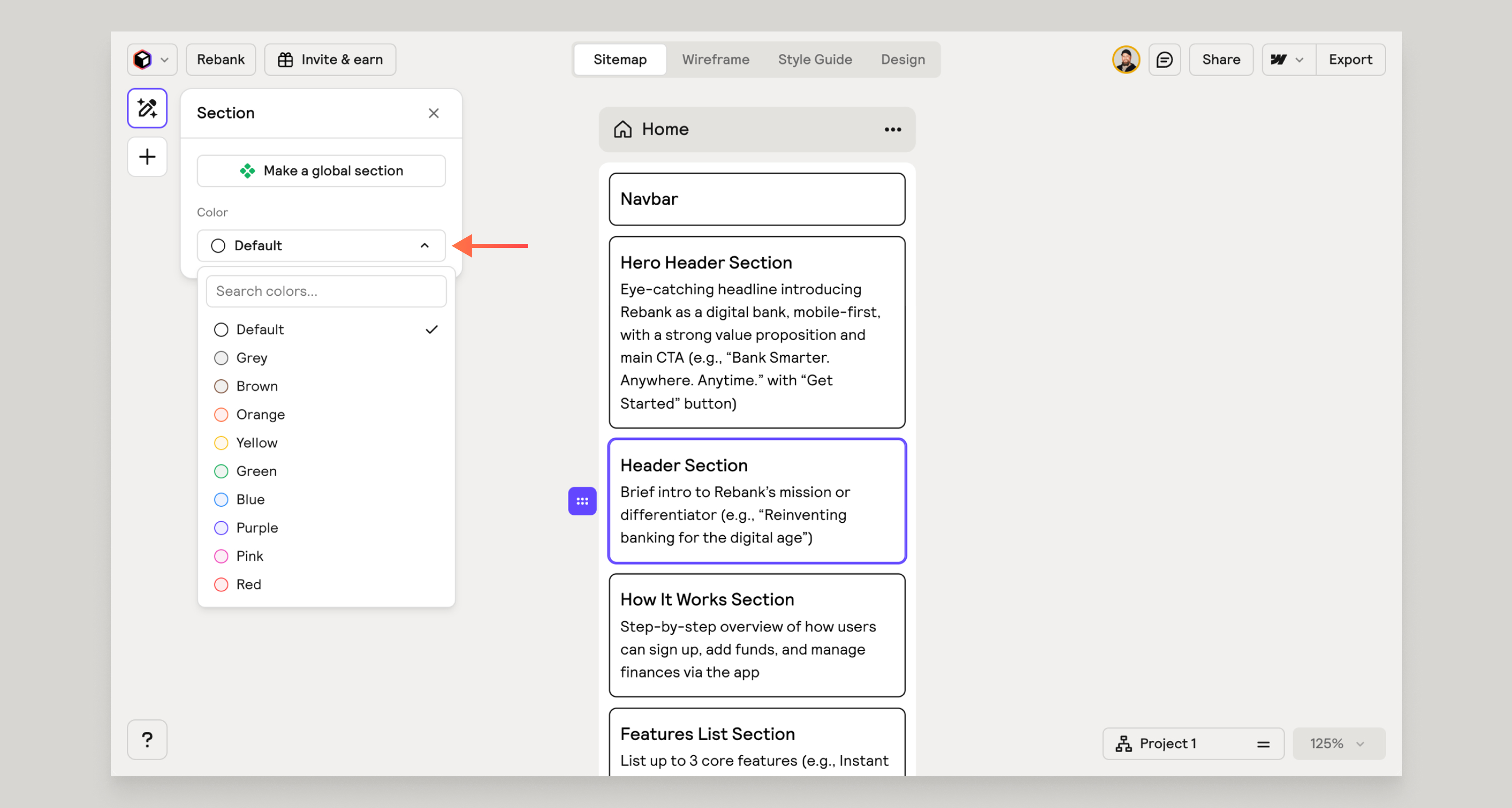Choose the Purple color option

[x=257, y=527]
